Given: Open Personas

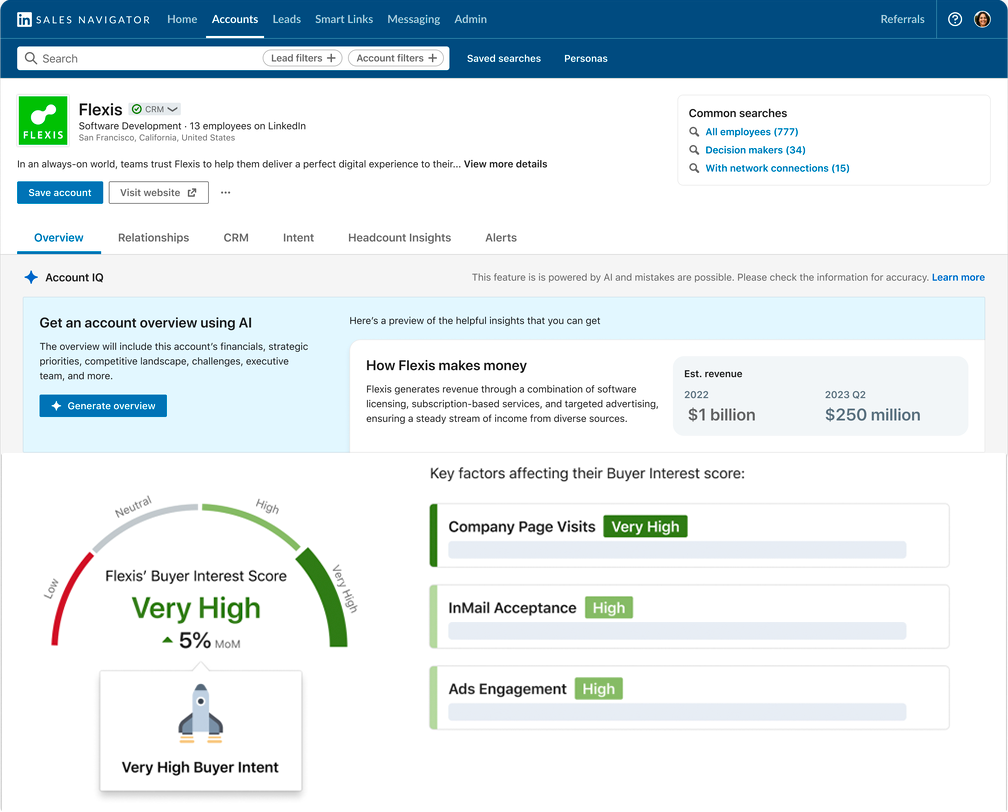Looking at the screenshot, I should click(586, 59).
